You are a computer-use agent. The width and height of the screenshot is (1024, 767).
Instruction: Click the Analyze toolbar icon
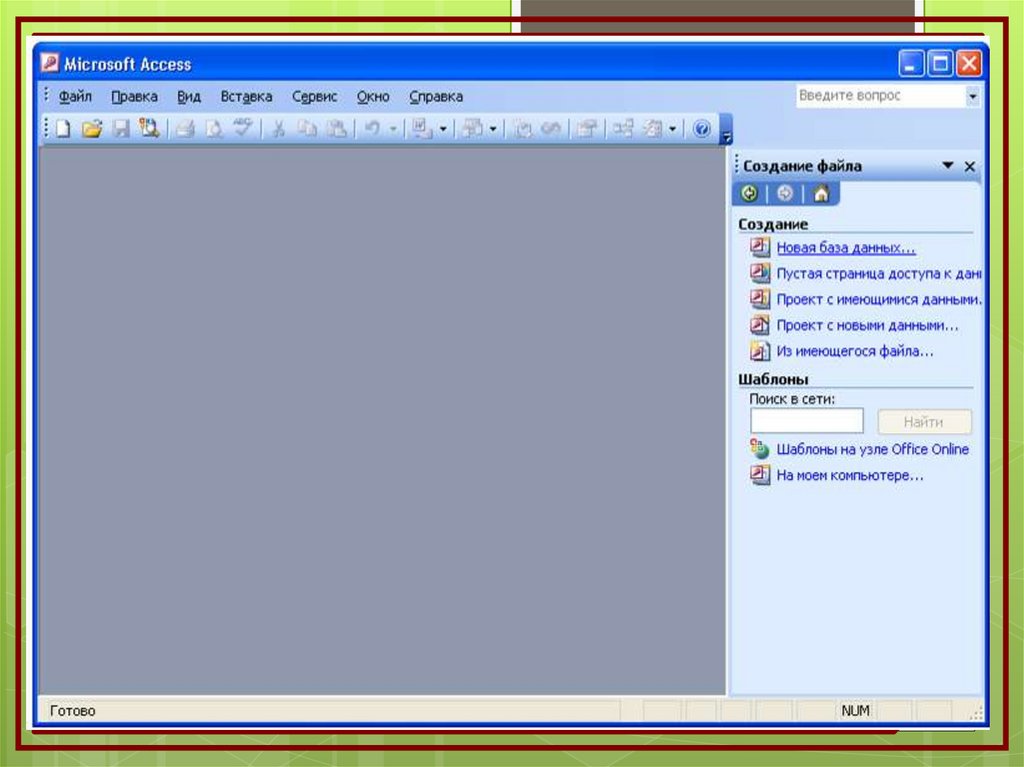click(472, 129)
